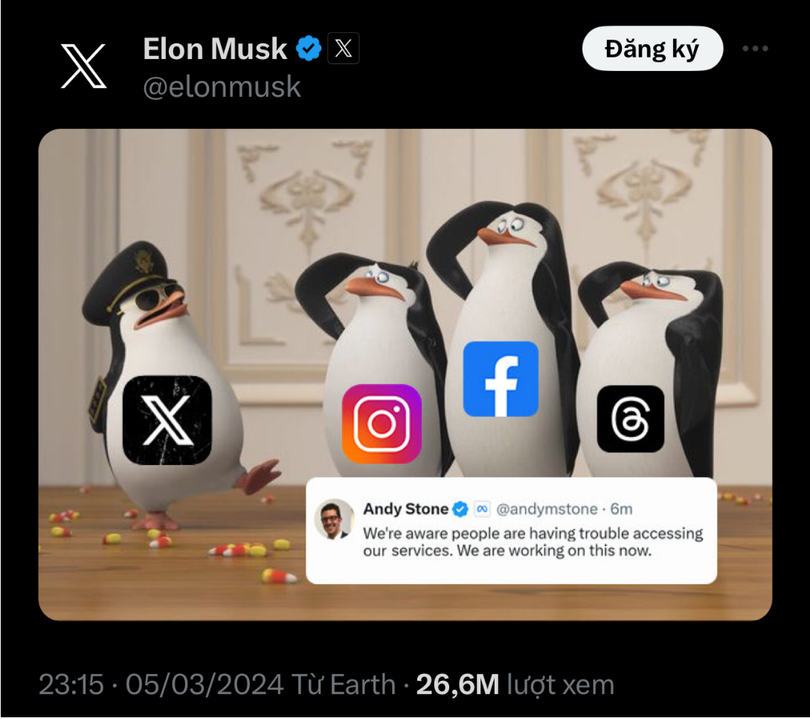This screenshot has width=810, height=719.
Task: Click the X app icon on the captain penguin
Action: pyautogui.click(x=167, y=420)
